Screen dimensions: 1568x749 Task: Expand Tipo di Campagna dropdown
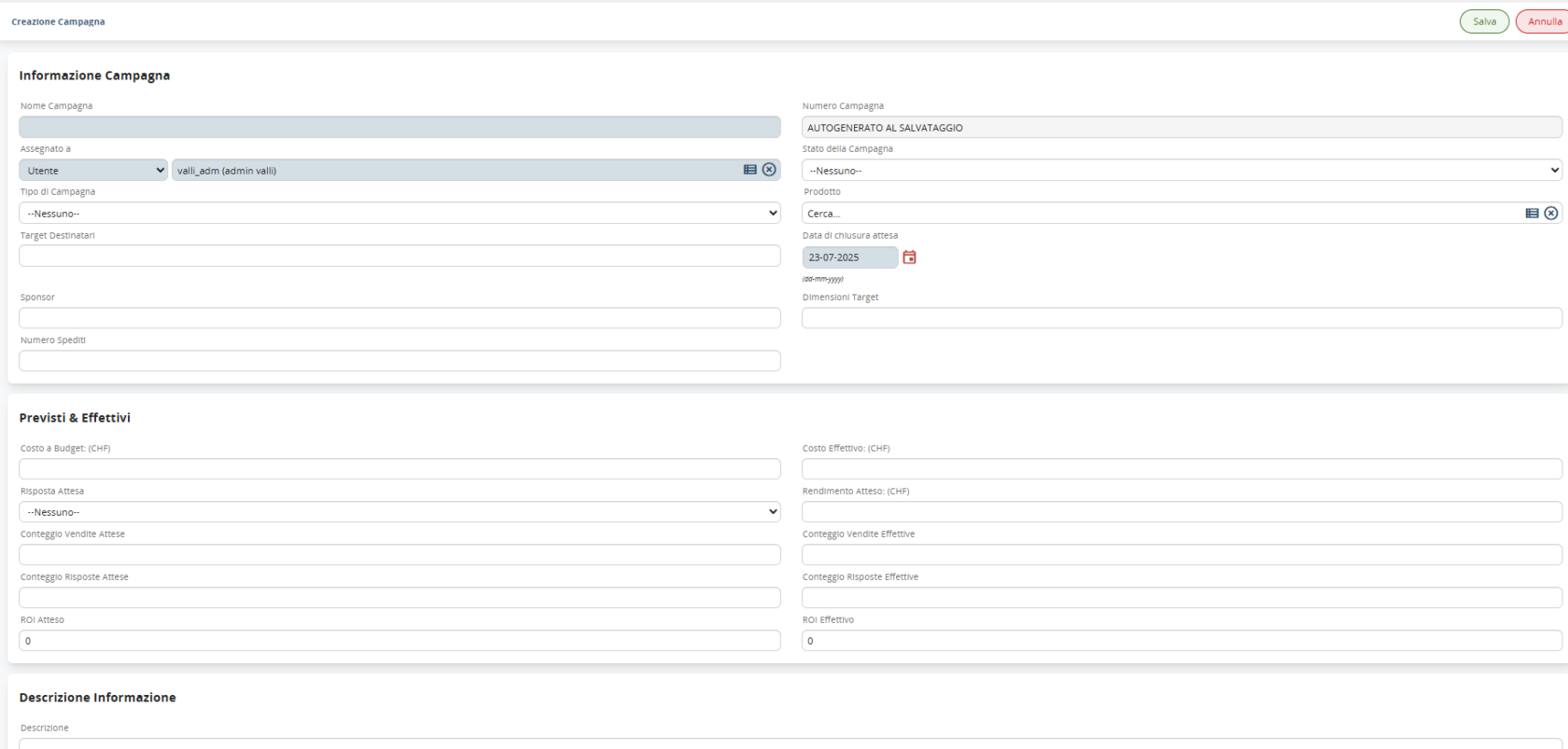(399, 214)
